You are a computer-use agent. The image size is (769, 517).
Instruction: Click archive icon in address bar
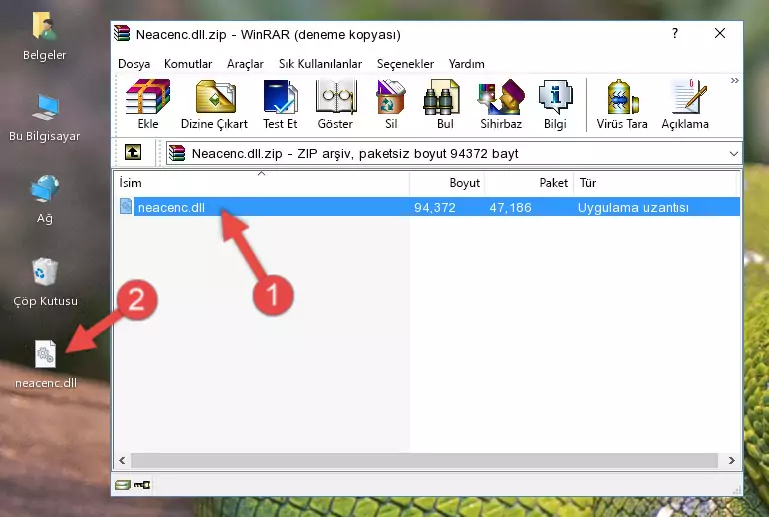click(177, 154)
